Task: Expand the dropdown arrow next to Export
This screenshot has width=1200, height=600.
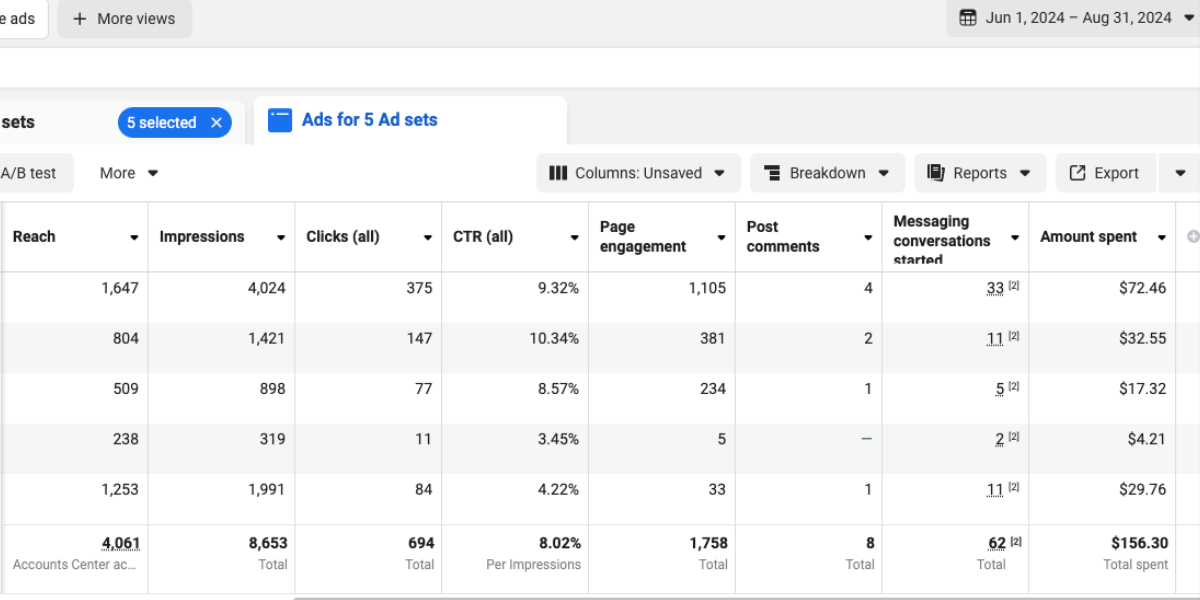Action: pyautogui.click(x=1180, y=173)
